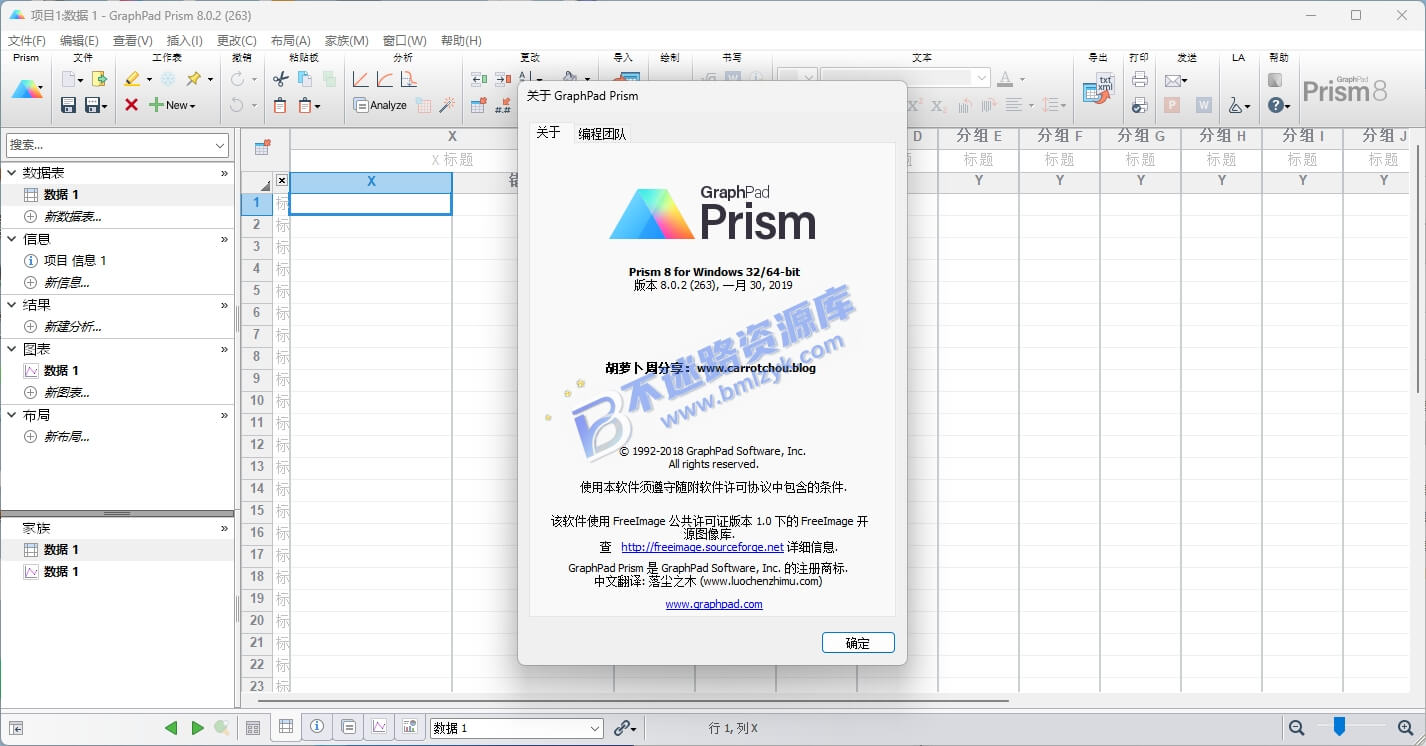Viewport: 1426px width, 746px height.
Task: Open the 编辑(E) menu
Action: pyautogui.click(x=79, y=41)
